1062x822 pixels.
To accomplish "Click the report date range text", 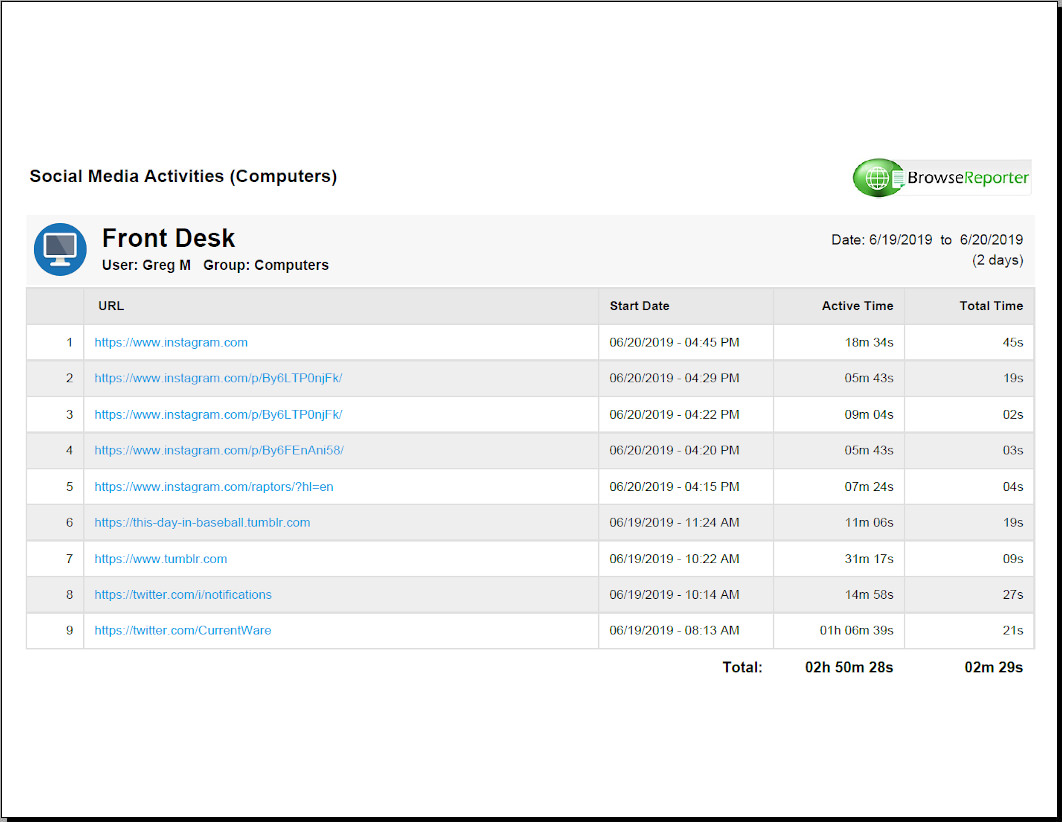I will click(x=926, y=240).
